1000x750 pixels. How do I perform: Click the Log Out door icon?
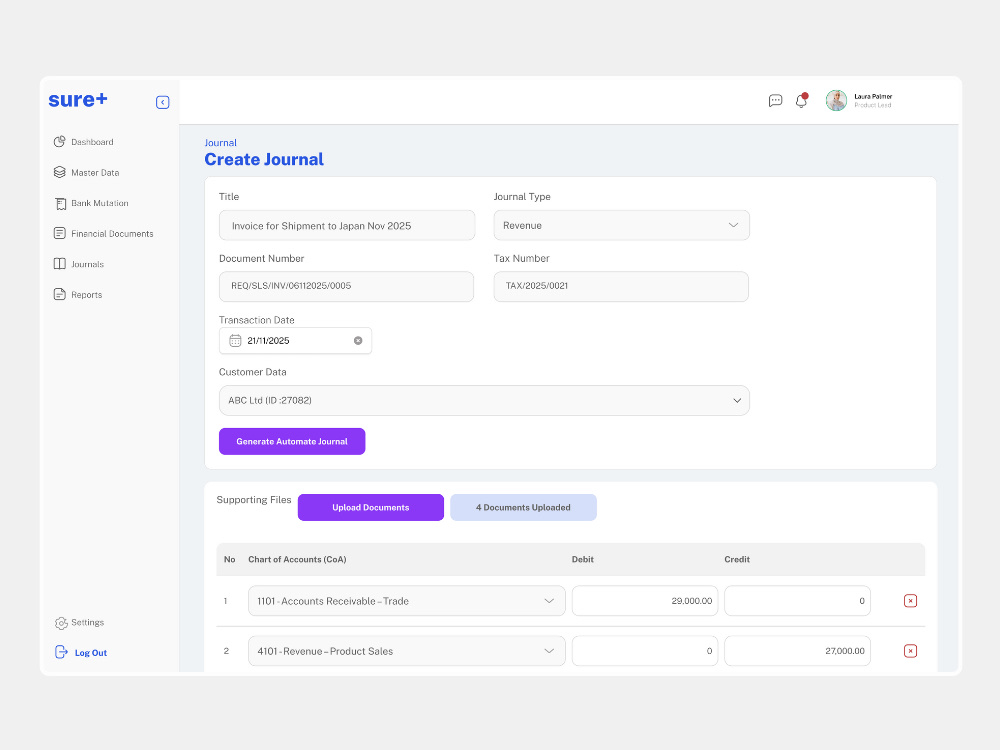pyautogui.click(x=61, y=652)
